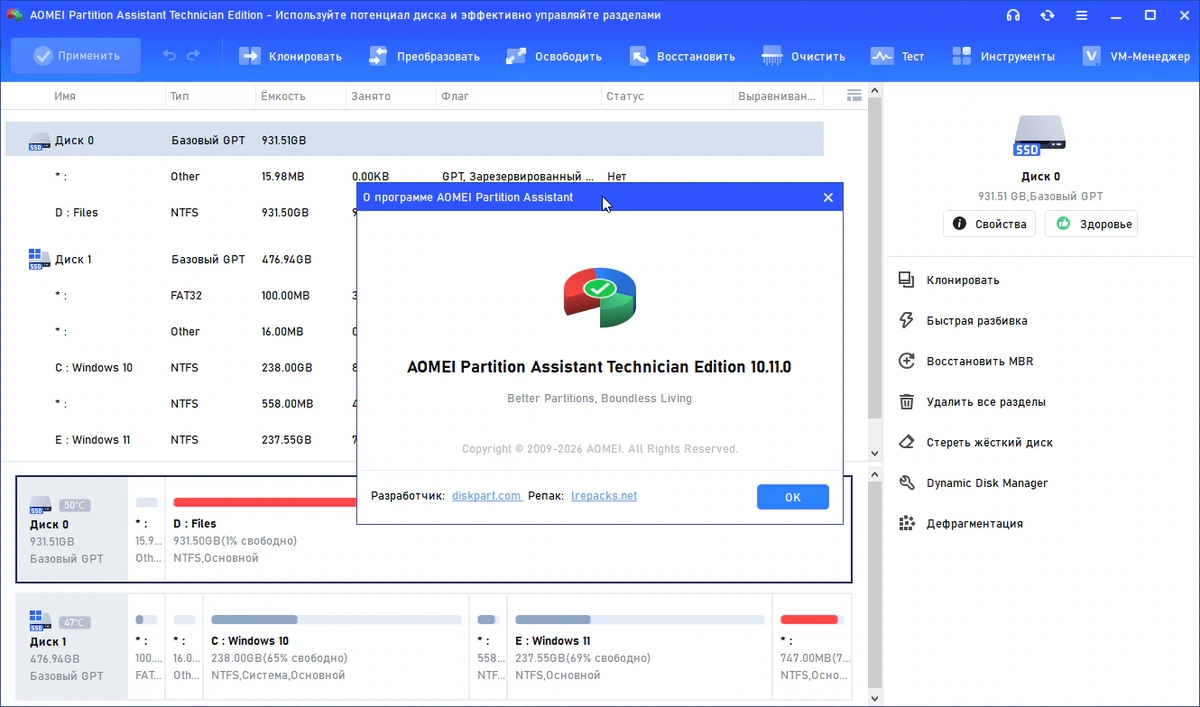Select C : Windows 10 block in disk map
Viewport: 1200px width, 707px height.
337,646
